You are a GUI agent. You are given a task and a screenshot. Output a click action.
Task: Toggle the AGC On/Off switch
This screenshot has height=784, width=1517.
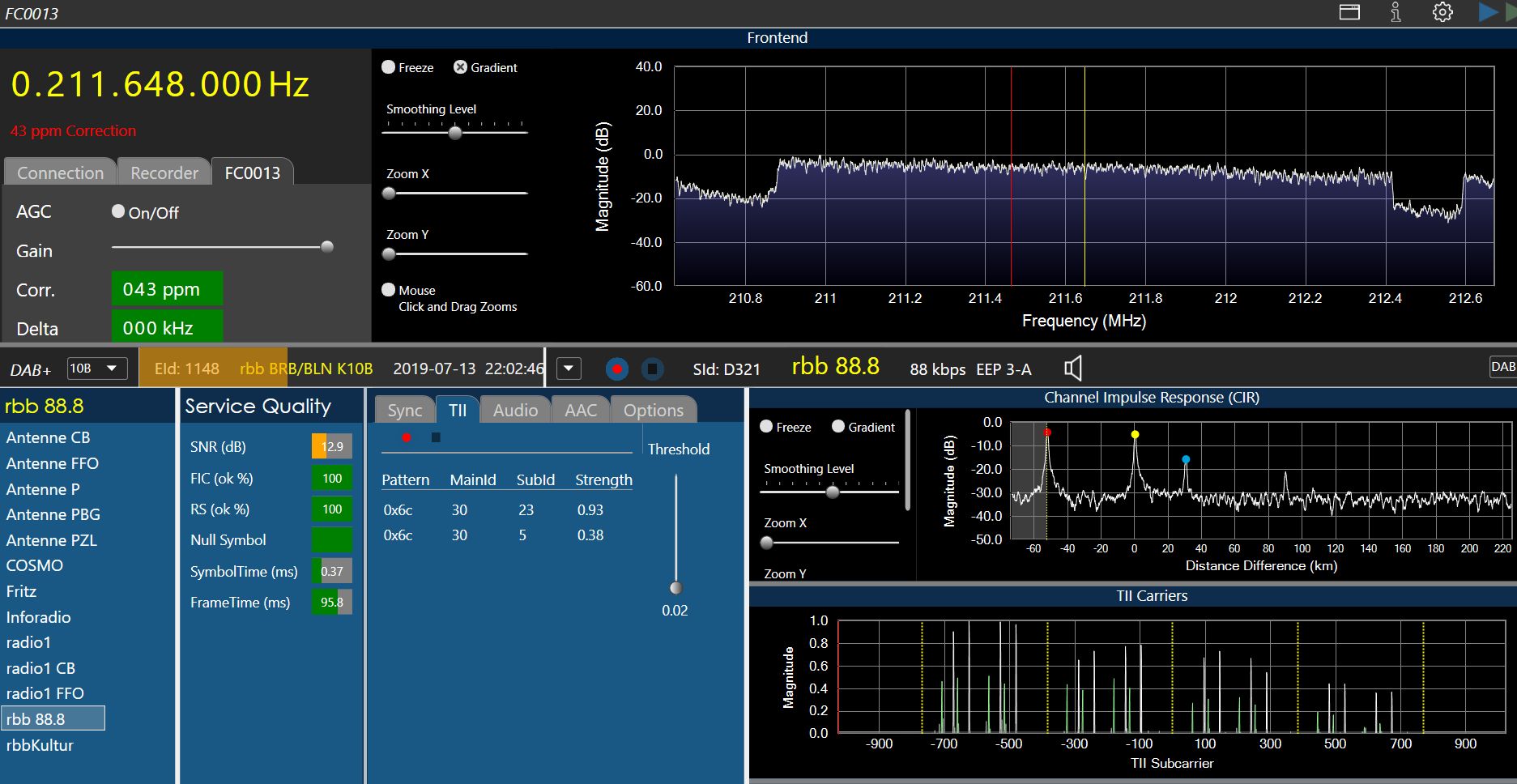pos(118,211)
